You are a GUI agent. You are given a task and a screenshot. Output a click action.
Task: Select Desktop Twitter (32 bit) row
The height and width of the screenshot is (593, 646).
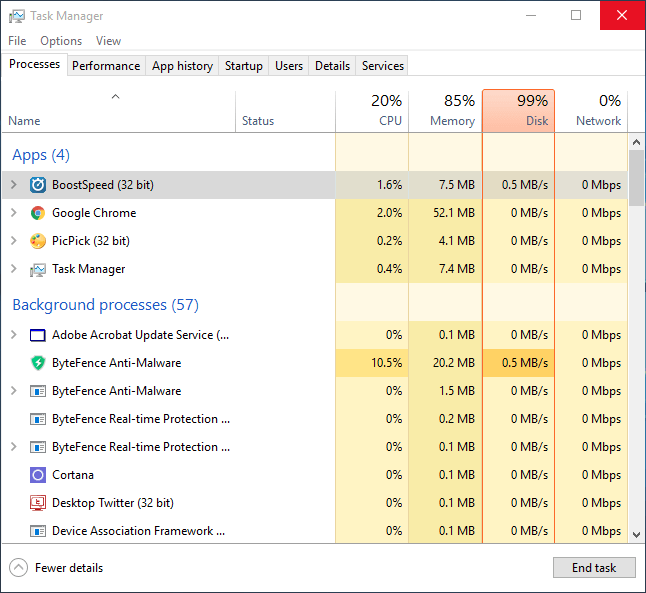coord(315,503)
